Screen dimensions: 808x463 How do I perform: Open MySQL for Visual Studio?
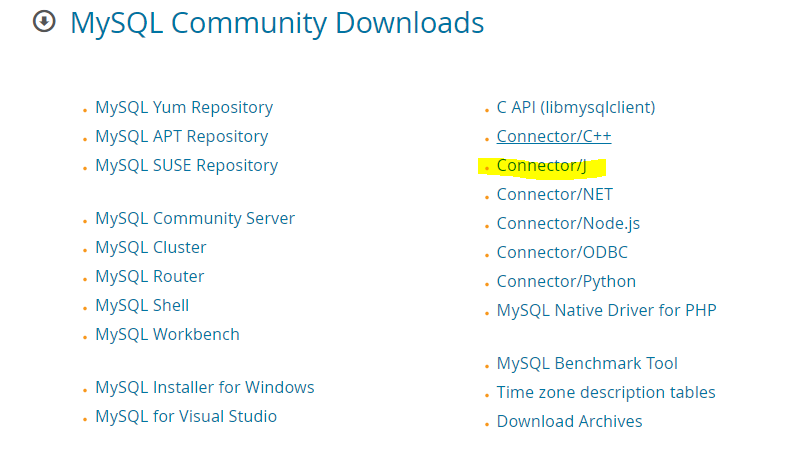[185, 416]
